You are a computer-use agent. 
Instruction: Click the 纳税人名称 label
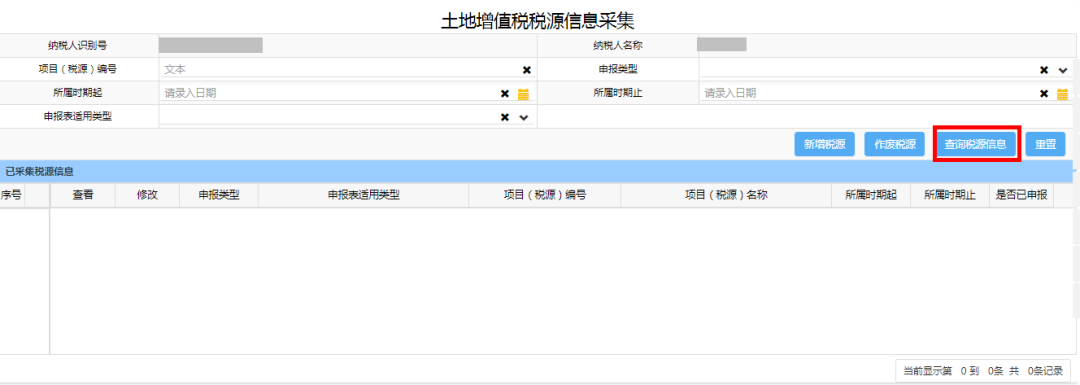[618, 45]
